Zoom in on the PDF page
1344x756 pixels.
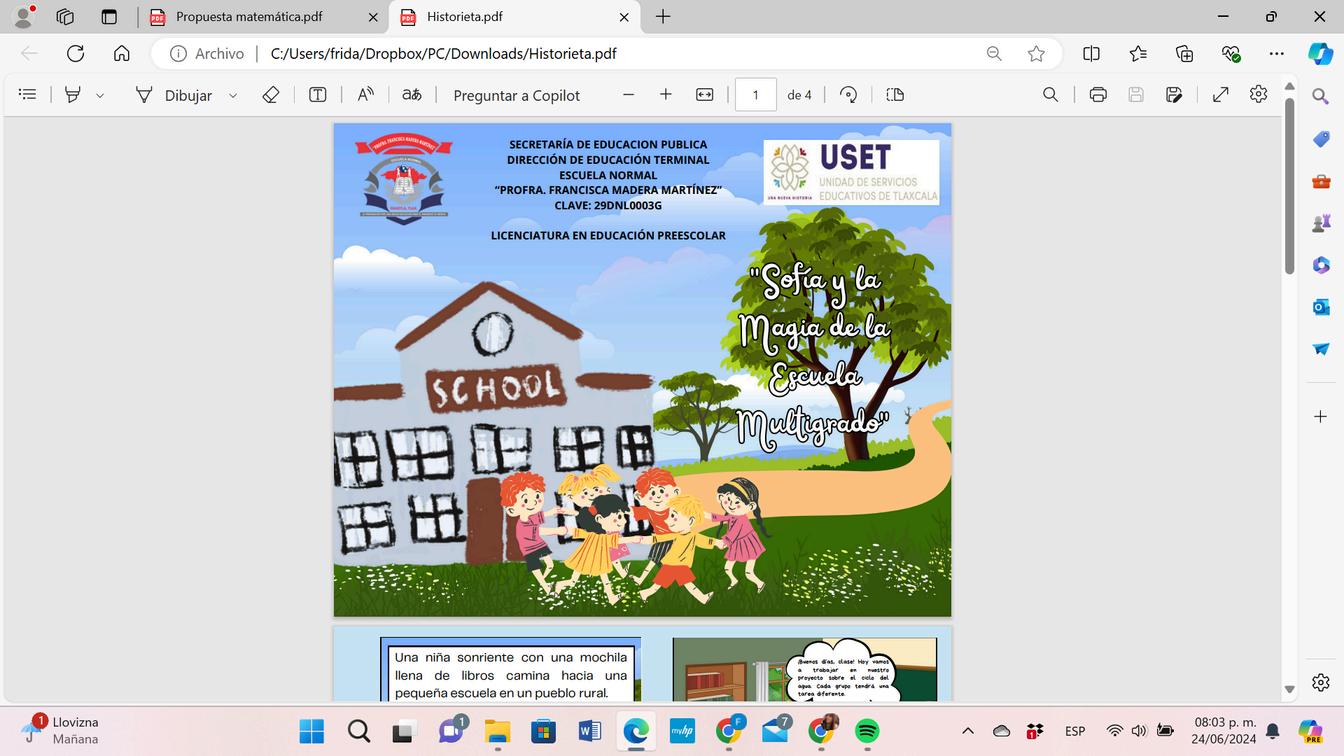tap(666, 95)
